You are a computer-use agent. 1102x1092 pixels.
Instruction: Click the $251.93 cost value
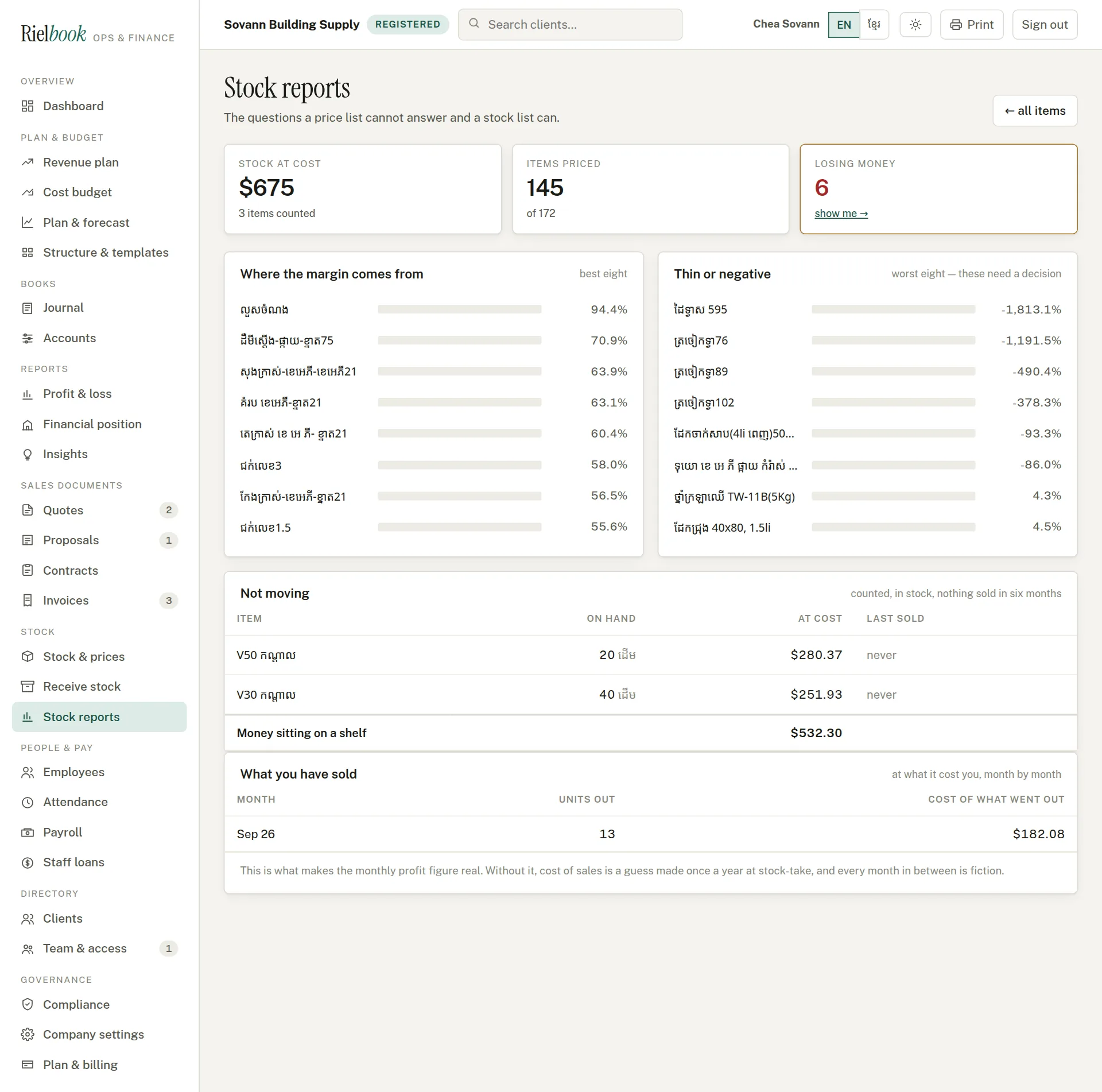pyautogui.click(x=816, y=695)
